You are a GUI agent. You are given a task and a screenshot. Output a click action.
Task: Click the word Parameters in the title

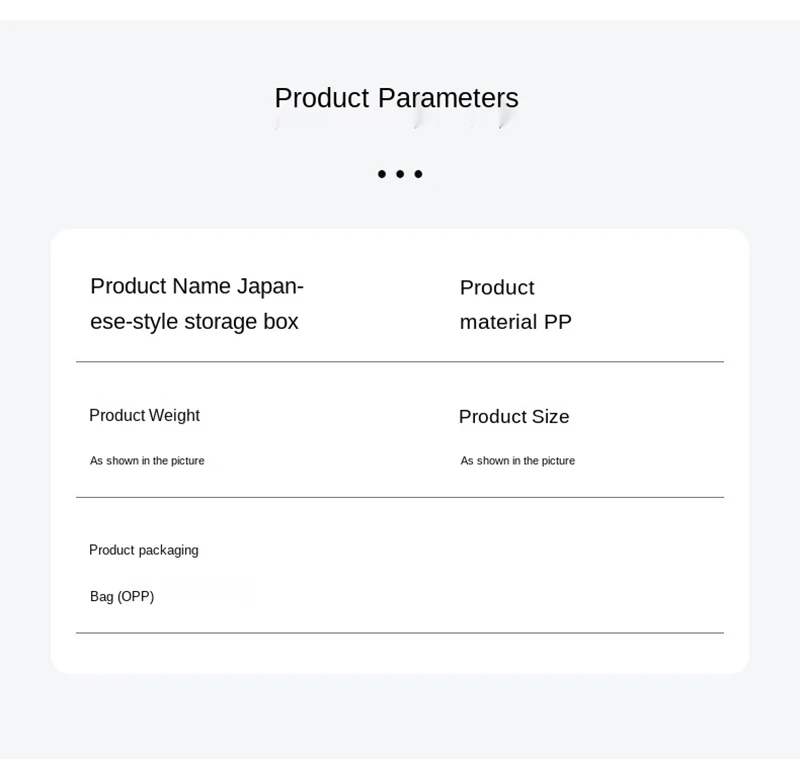pyautogui.click(x=448, y=98)
